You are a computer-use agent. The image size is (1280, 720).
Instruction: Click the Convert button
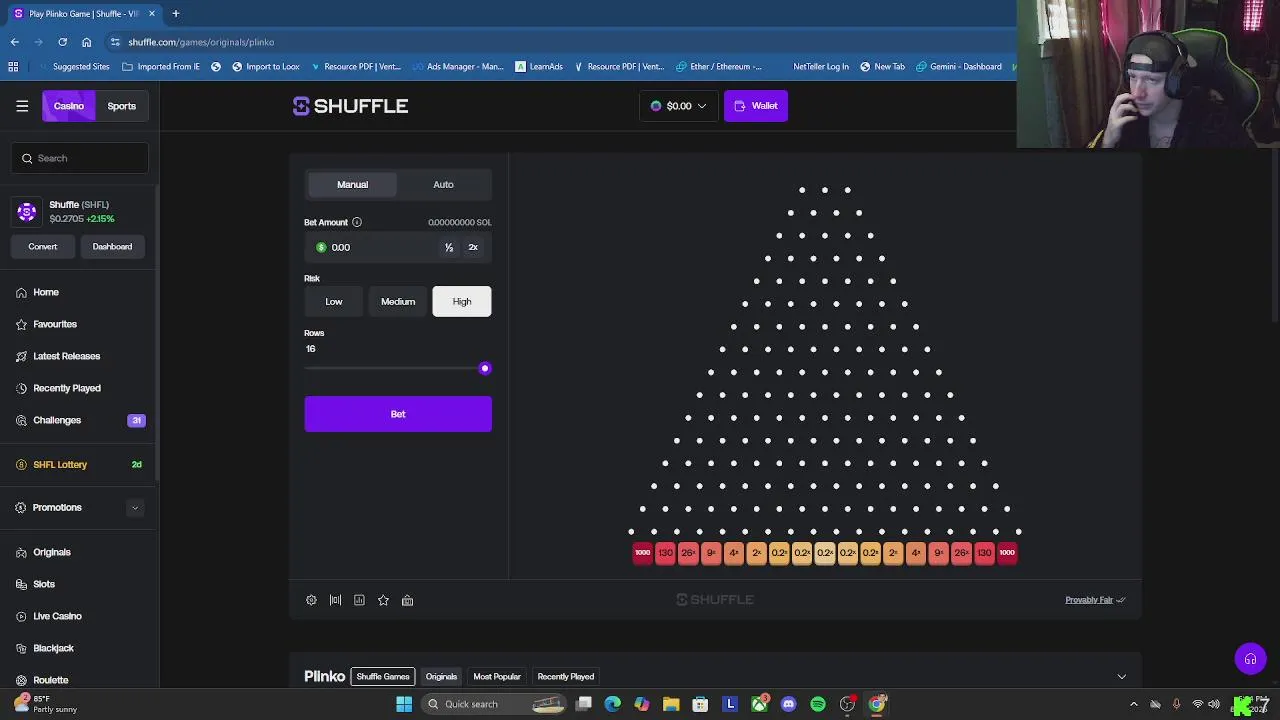(43, 246)
